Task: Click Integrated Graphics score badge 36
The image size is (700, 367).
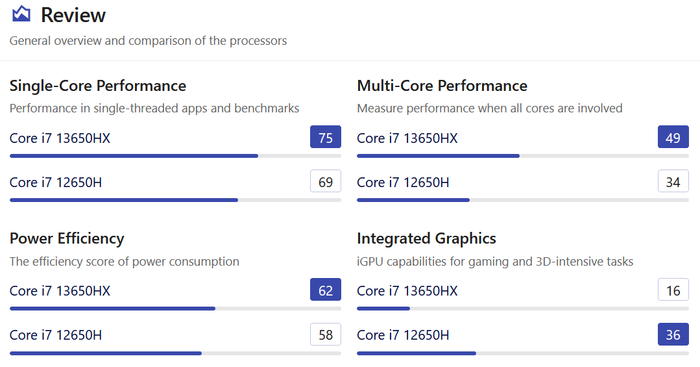Action: coord(673,334)
